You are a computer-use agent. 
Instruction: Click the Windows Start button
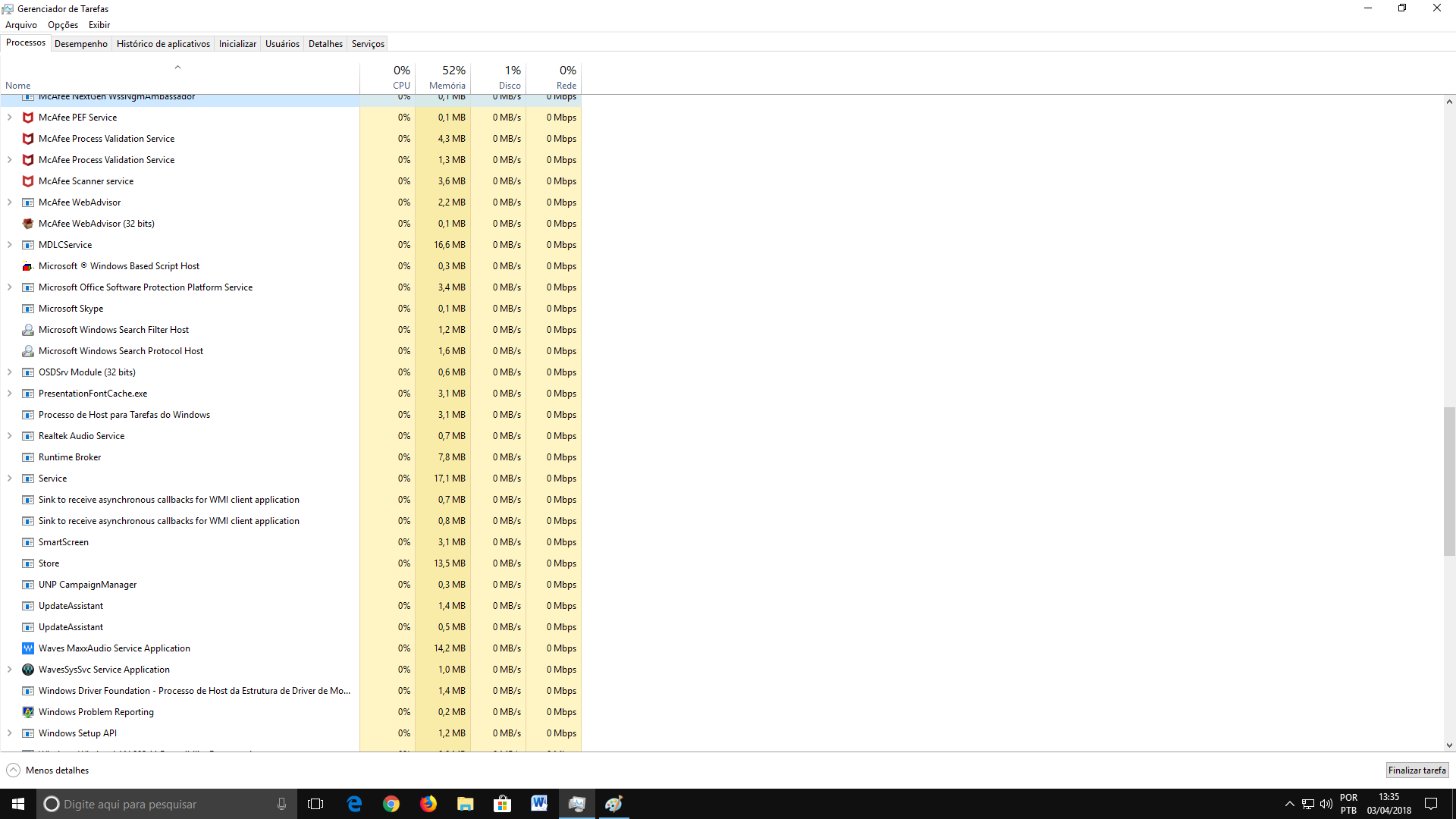(18, 804)
